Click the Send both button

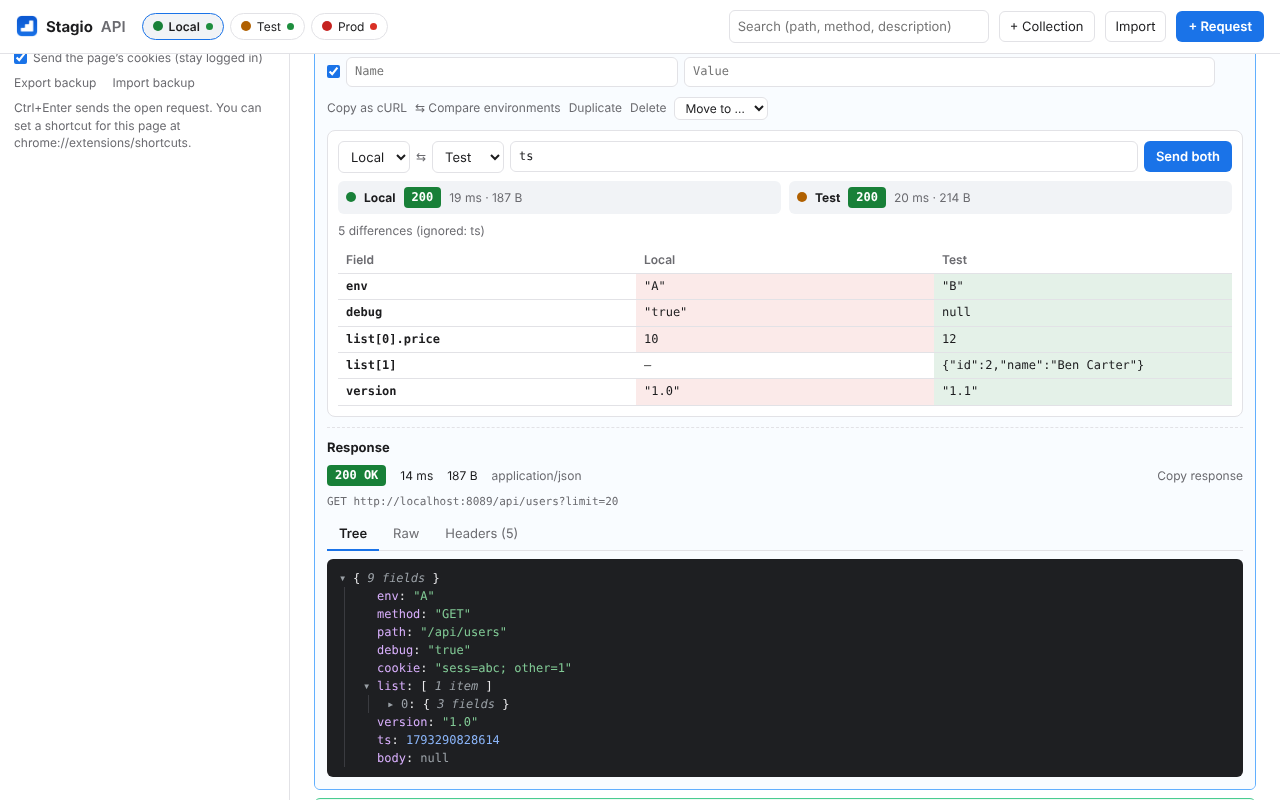(x=1188, y=157)
